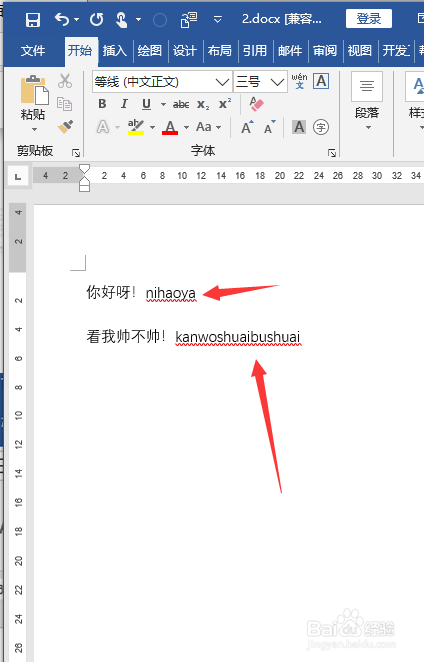Click the 登录 sign-in button
Image resolution: width=424 pixels, height=662 pixels.
tap(368, 19)
